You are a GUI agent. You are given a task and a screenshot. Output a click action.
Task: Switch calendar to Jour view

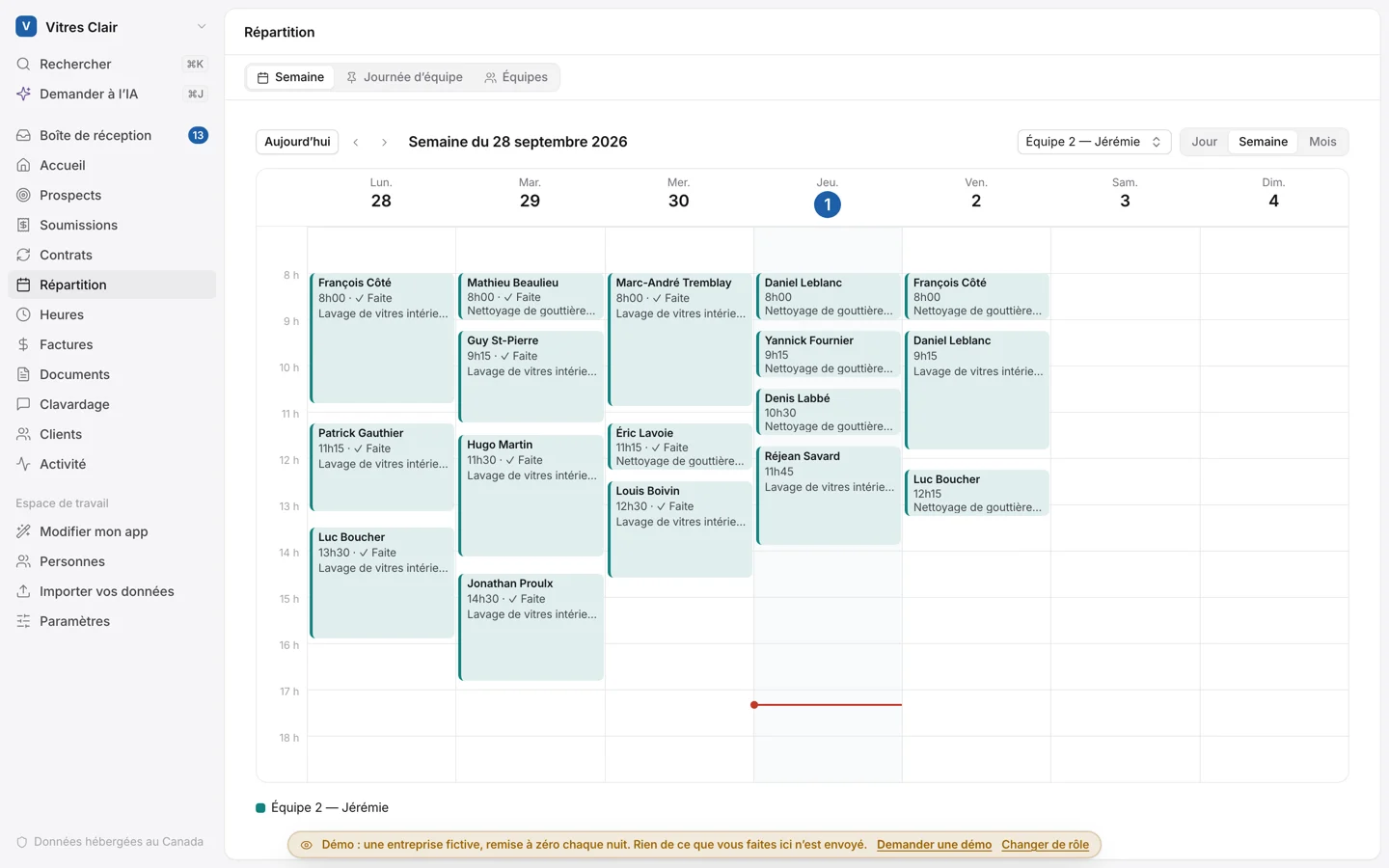pos(1204,142)
